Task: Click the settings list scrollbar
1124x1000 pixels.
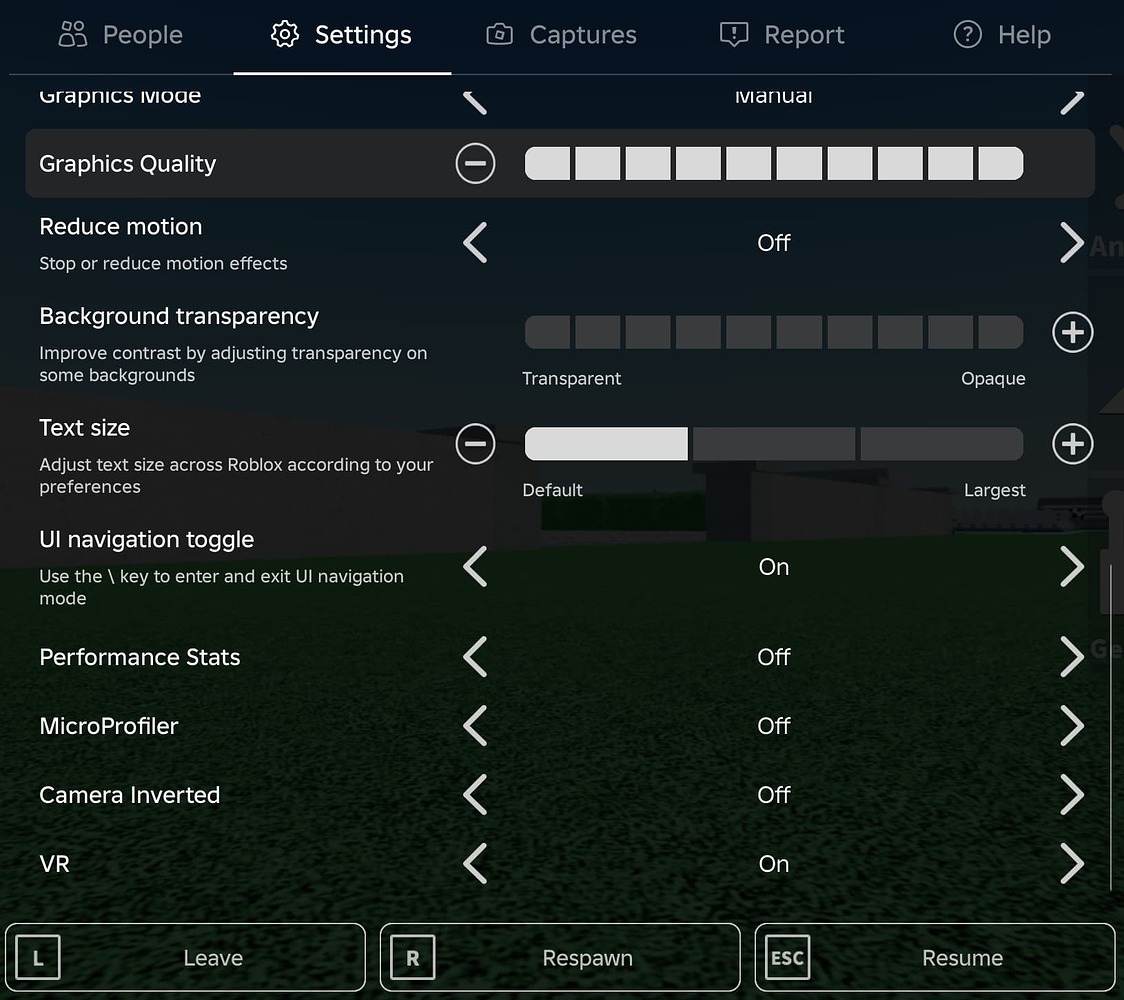Action: 1110,728
